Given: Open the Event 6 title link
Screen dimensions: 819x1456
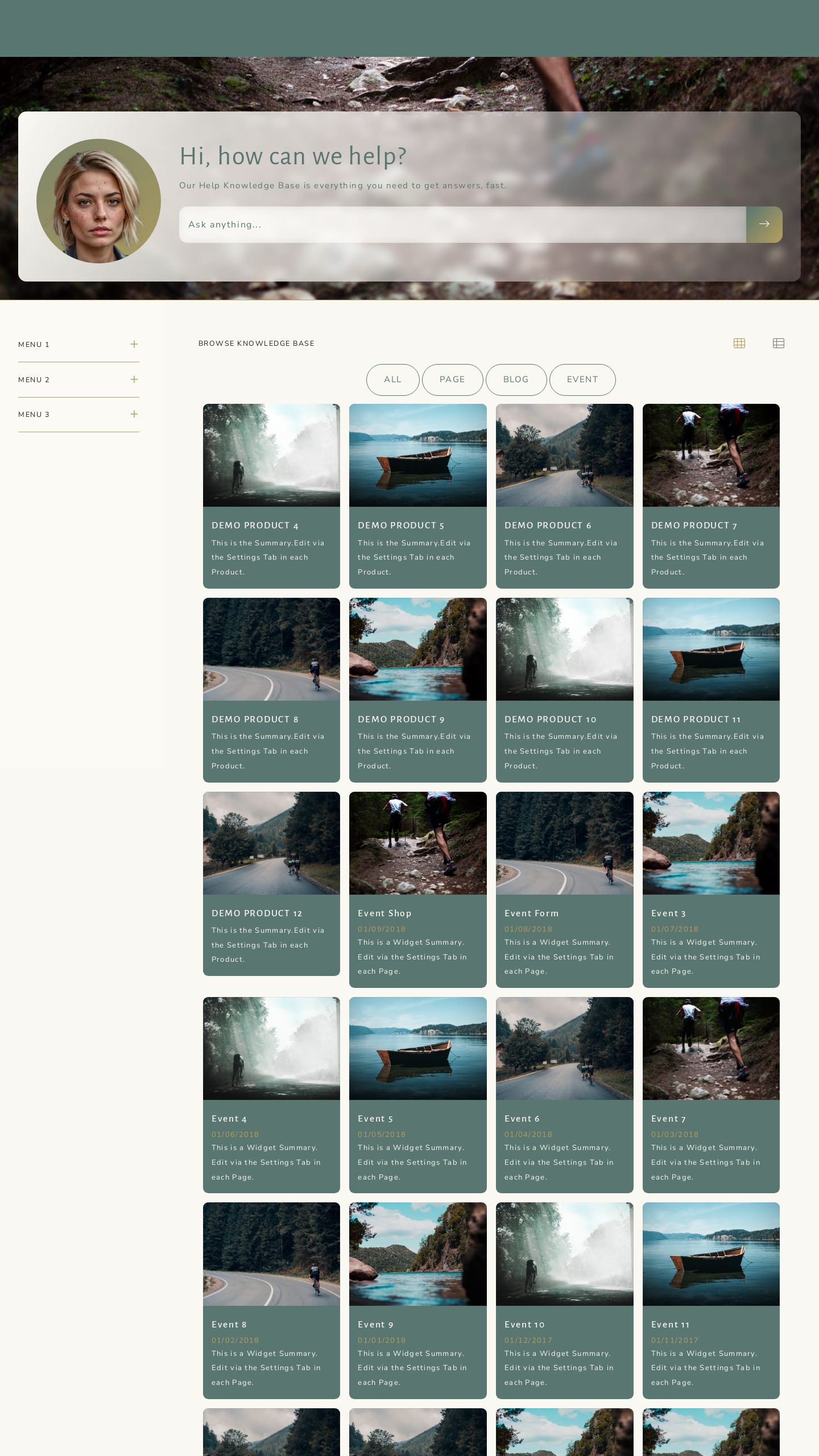Looking at the screenshot, I should coord(522,1119).
